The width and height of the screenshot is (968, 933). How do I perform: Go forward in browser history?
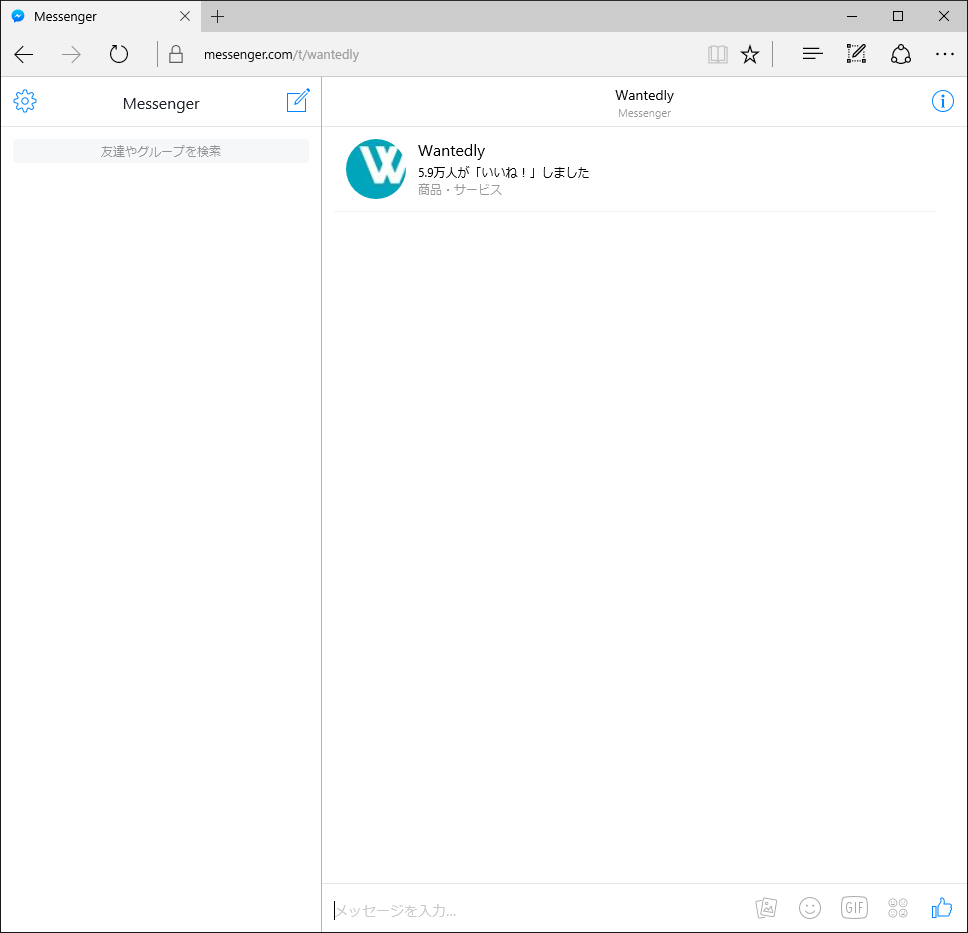point(71,54)
